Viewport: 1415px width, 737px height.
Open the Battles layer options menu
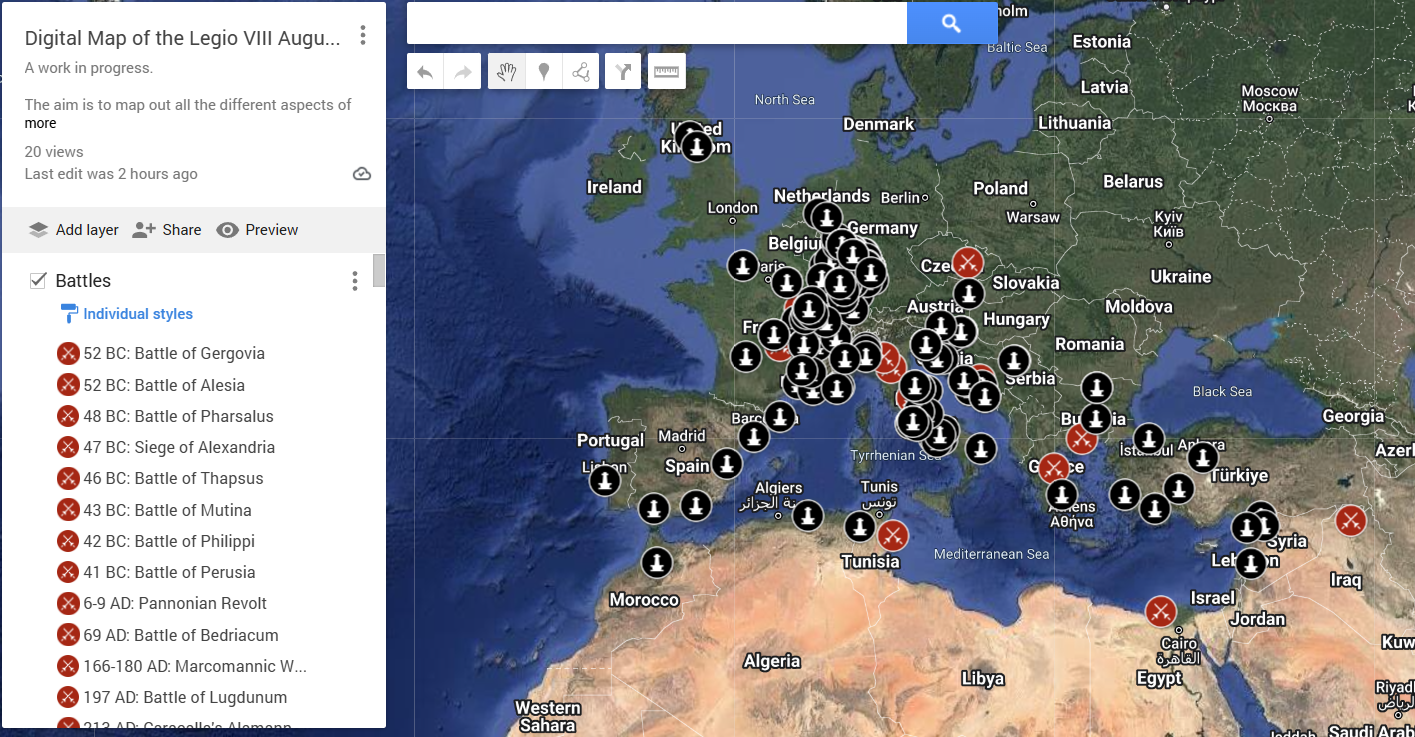coord(354,281)
